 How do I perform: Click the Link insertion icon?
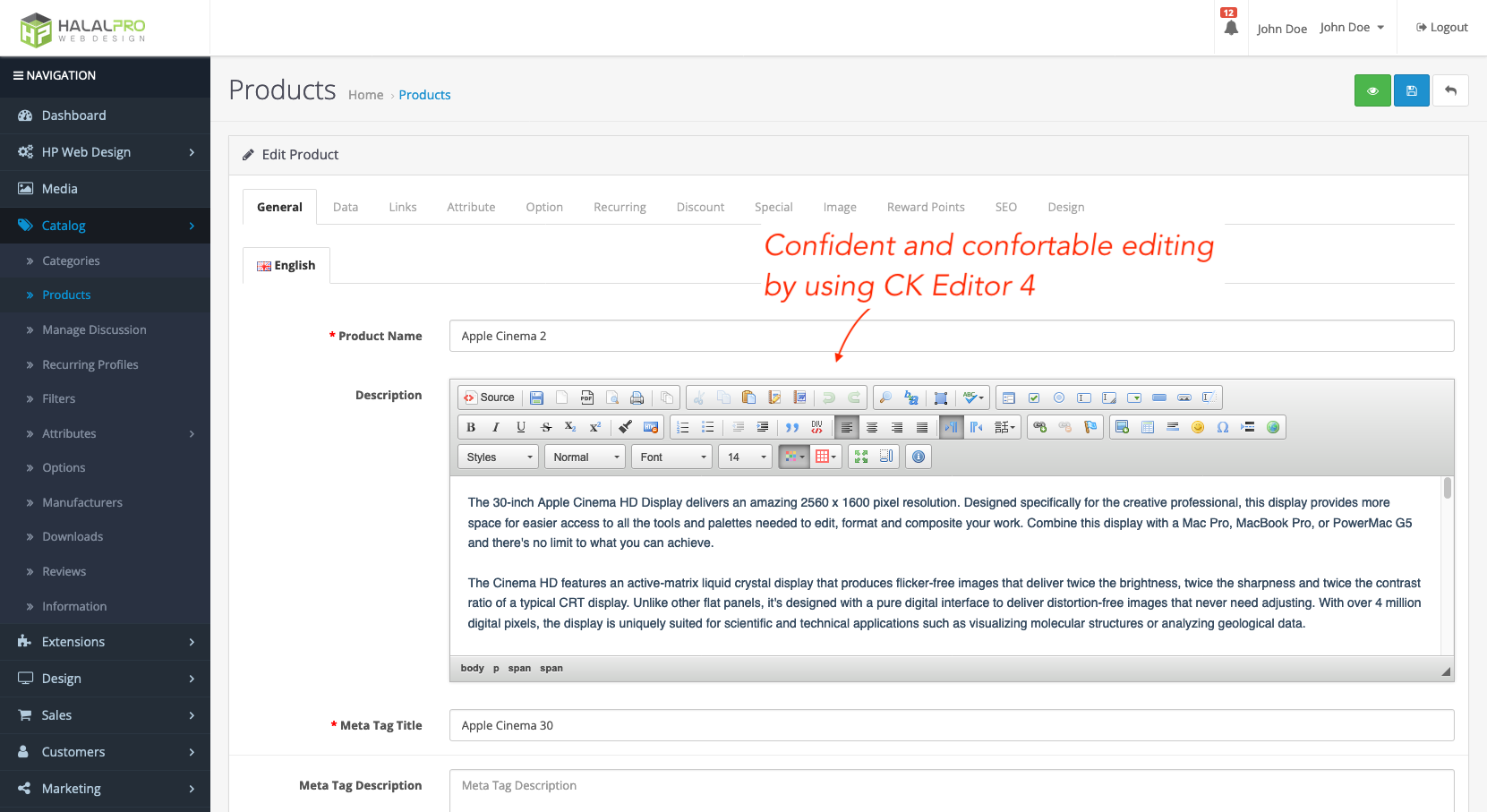pos(1039,427)
